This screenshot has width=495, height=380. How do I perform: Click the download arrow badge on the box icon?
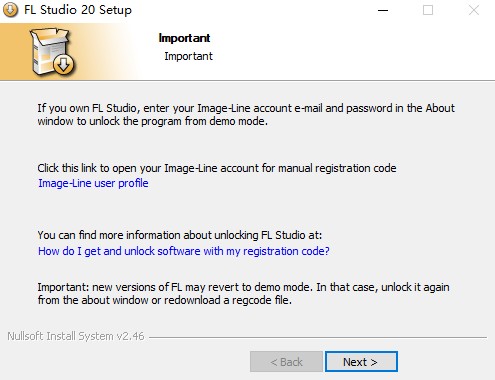[x=63, y=65]
